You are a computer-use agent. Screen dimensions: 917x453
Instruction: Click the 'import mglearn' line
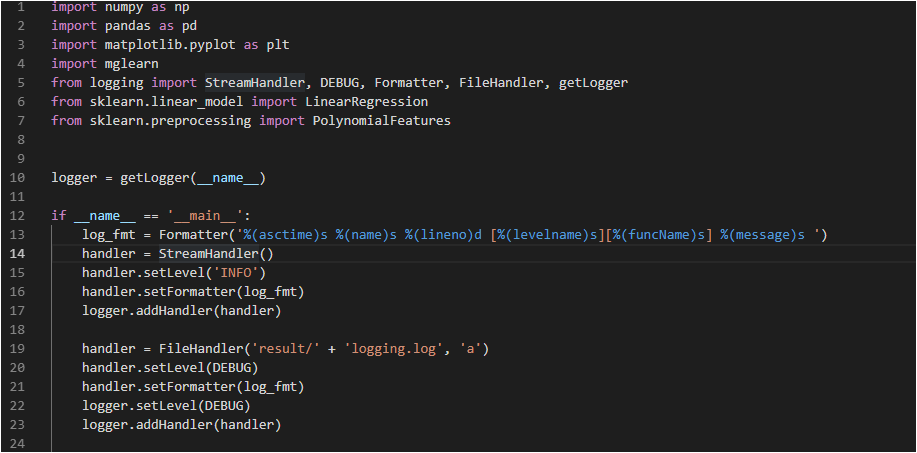[105, 63]
